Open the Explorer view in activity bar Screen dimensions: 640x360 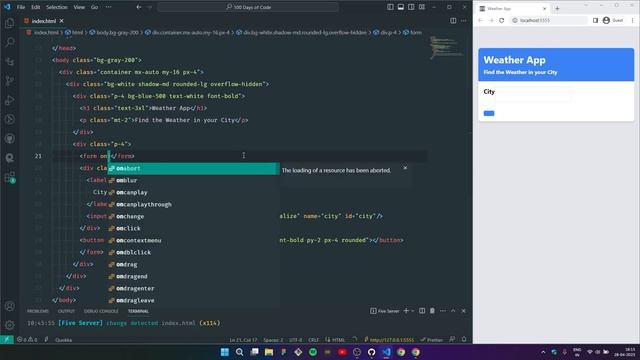9,23
